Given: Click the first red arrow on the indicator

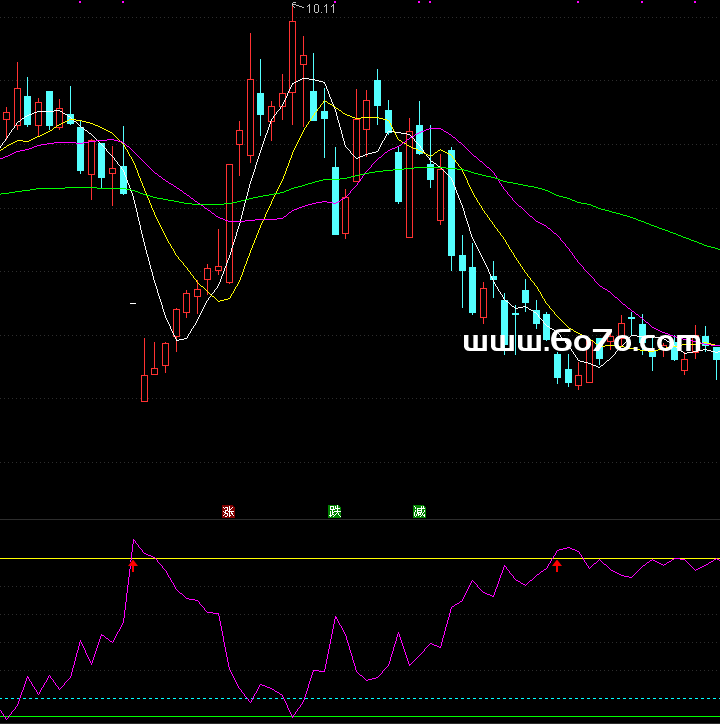Looking at the screenshot, I should coord(132,566).
